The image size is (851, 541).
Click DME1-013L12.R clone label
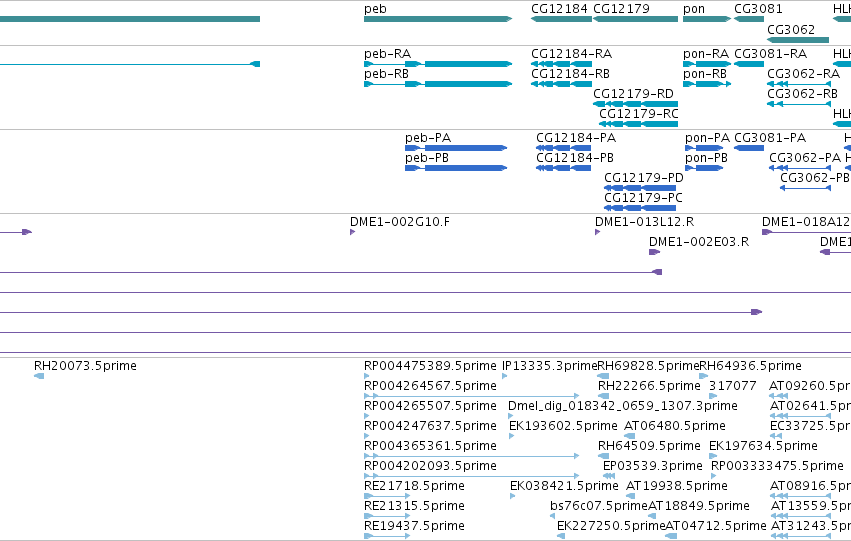point(644,222)
